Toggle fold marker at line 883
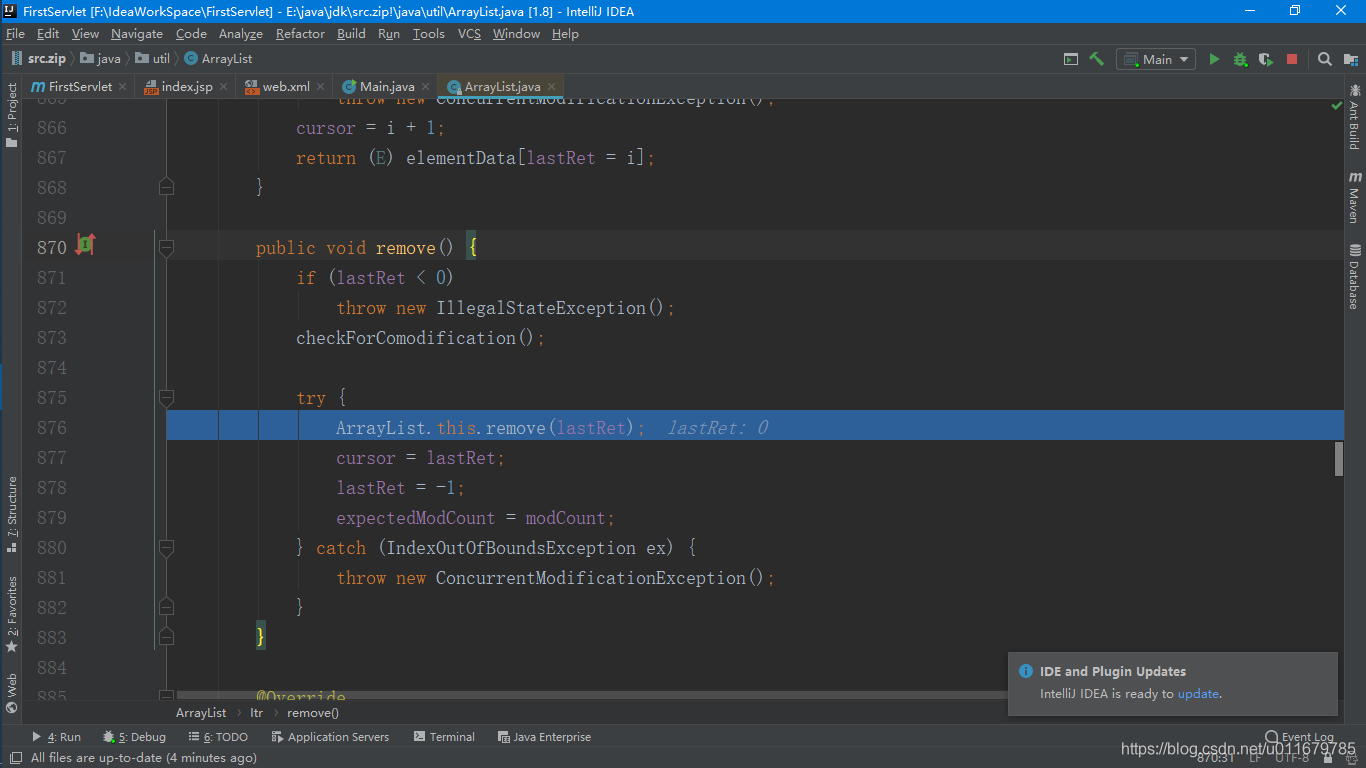The width and height of the screenshot is (1366, 768). tap(167, 637)
